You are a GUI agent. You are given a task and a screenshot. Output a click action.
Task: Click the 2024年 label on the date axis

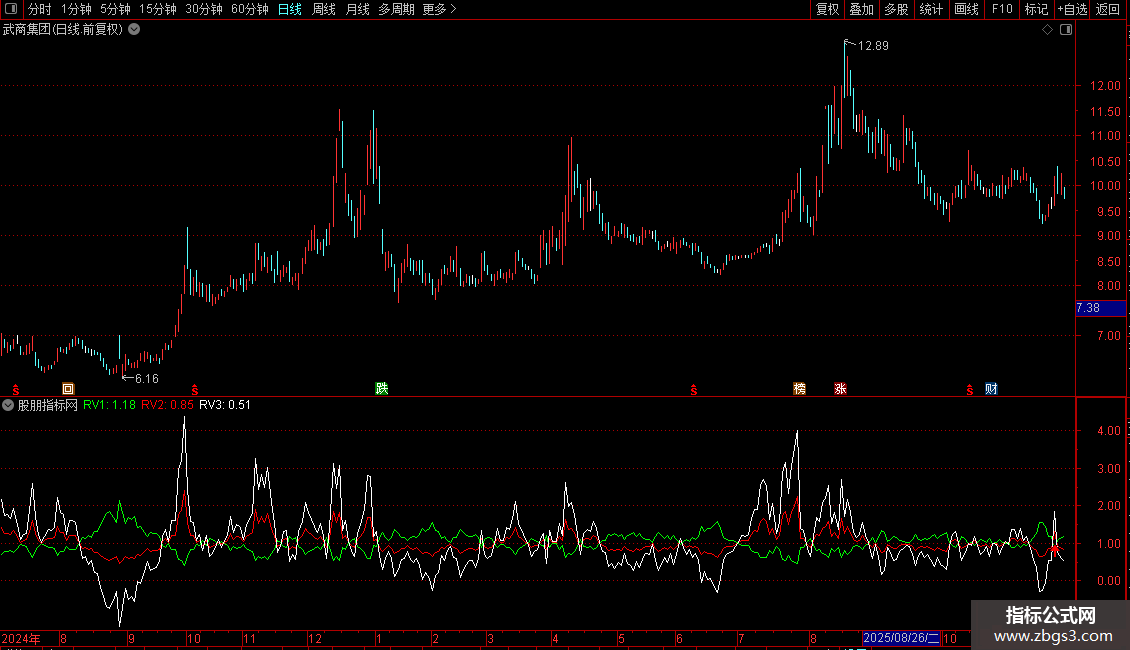[21, 638]
